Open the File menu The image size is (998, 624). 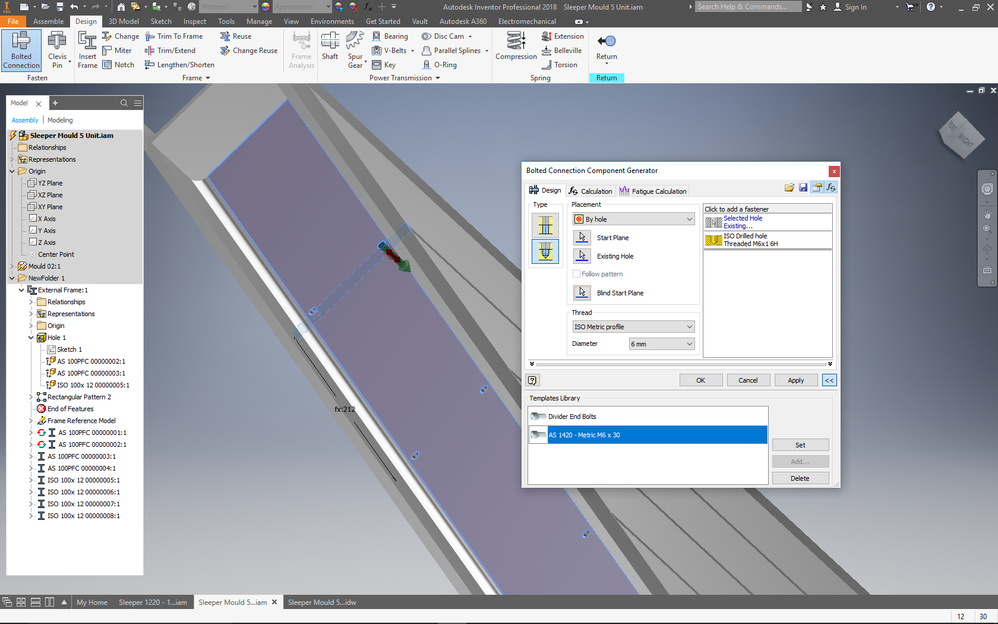coord(13,21)
